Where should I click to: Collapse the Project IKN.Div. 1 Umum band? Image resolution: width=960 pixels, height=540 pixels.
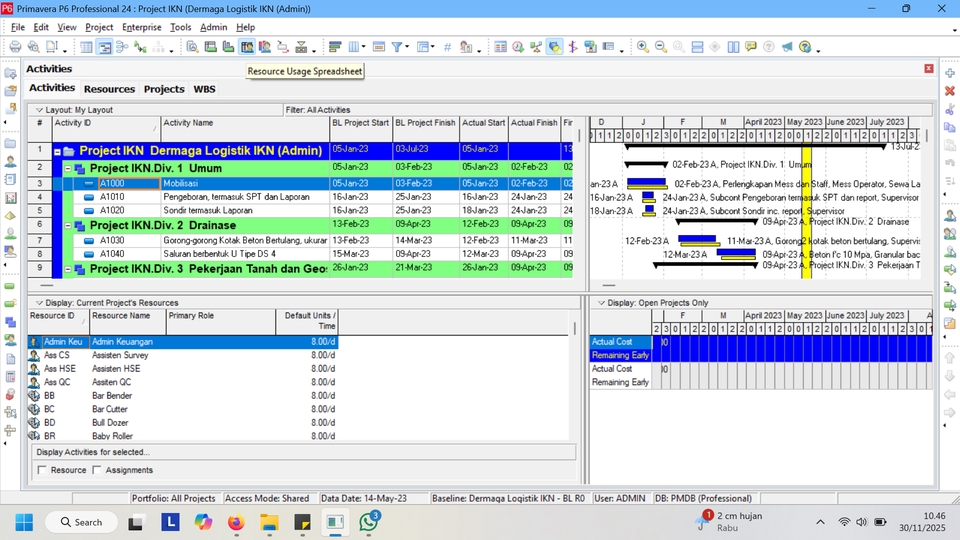click(68, 168)
